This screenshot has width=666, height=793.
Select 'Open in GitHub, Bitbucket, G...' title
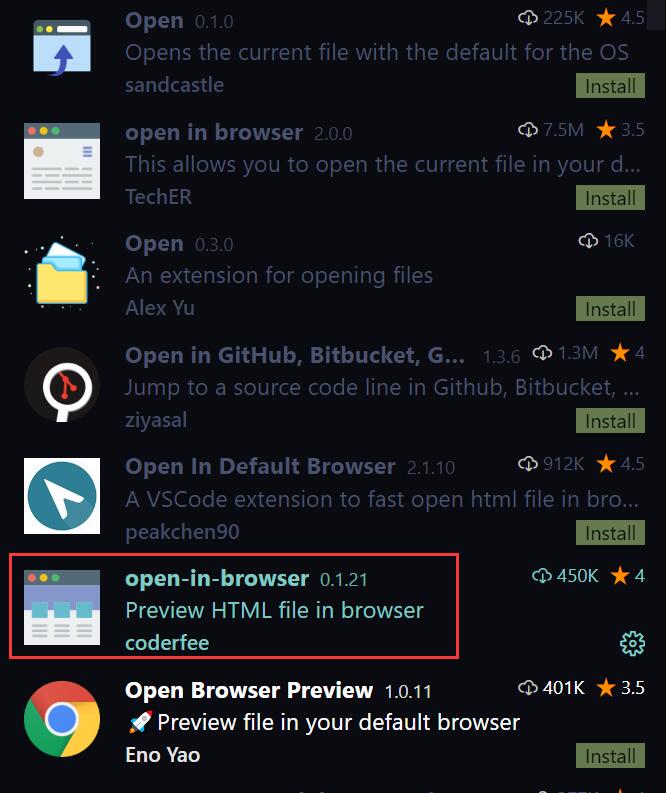pyautogui.click(x=295, y=356)
